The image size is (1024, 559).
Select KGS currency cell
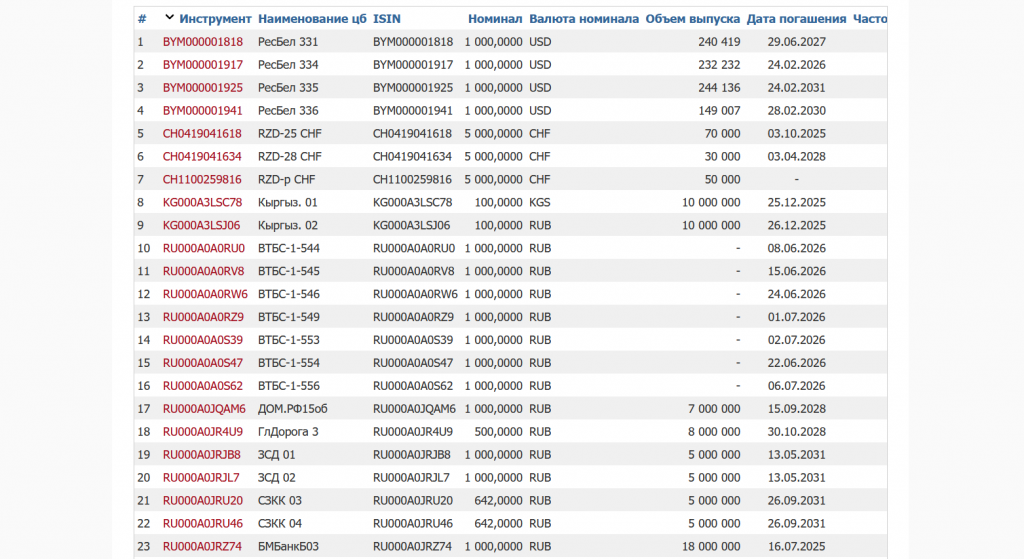click(x=539, y=202)
